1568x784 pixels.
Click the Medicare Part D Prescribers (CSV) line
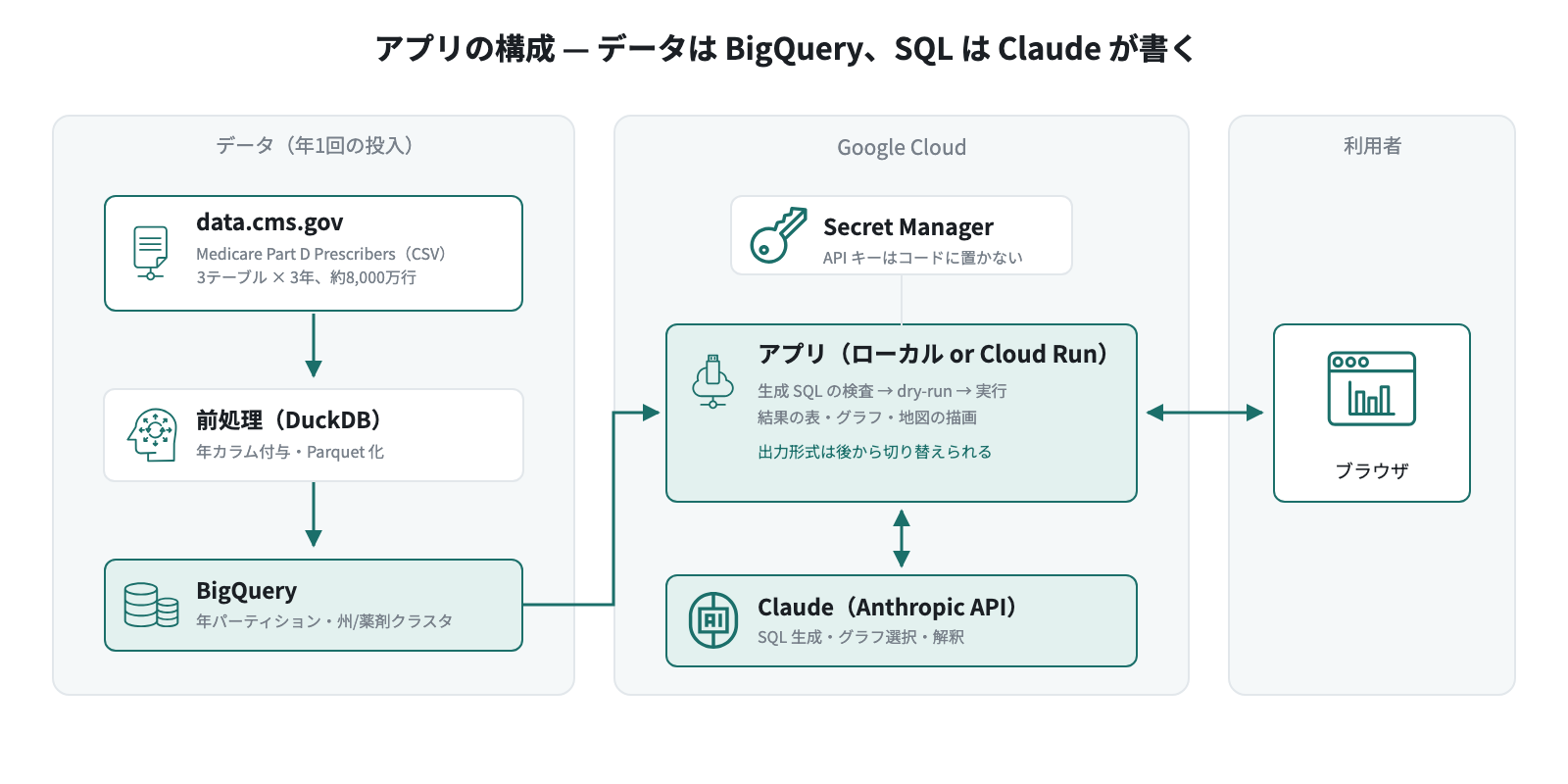(321, 254)
